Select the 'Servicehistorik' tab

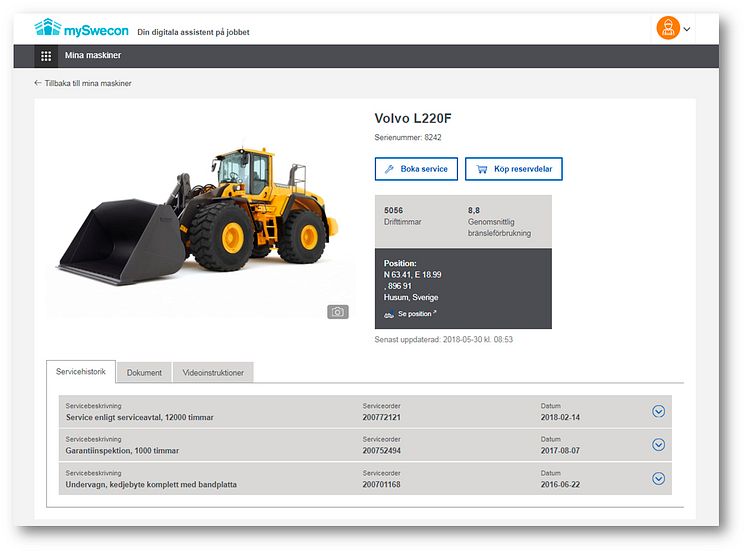coord(81,372)
